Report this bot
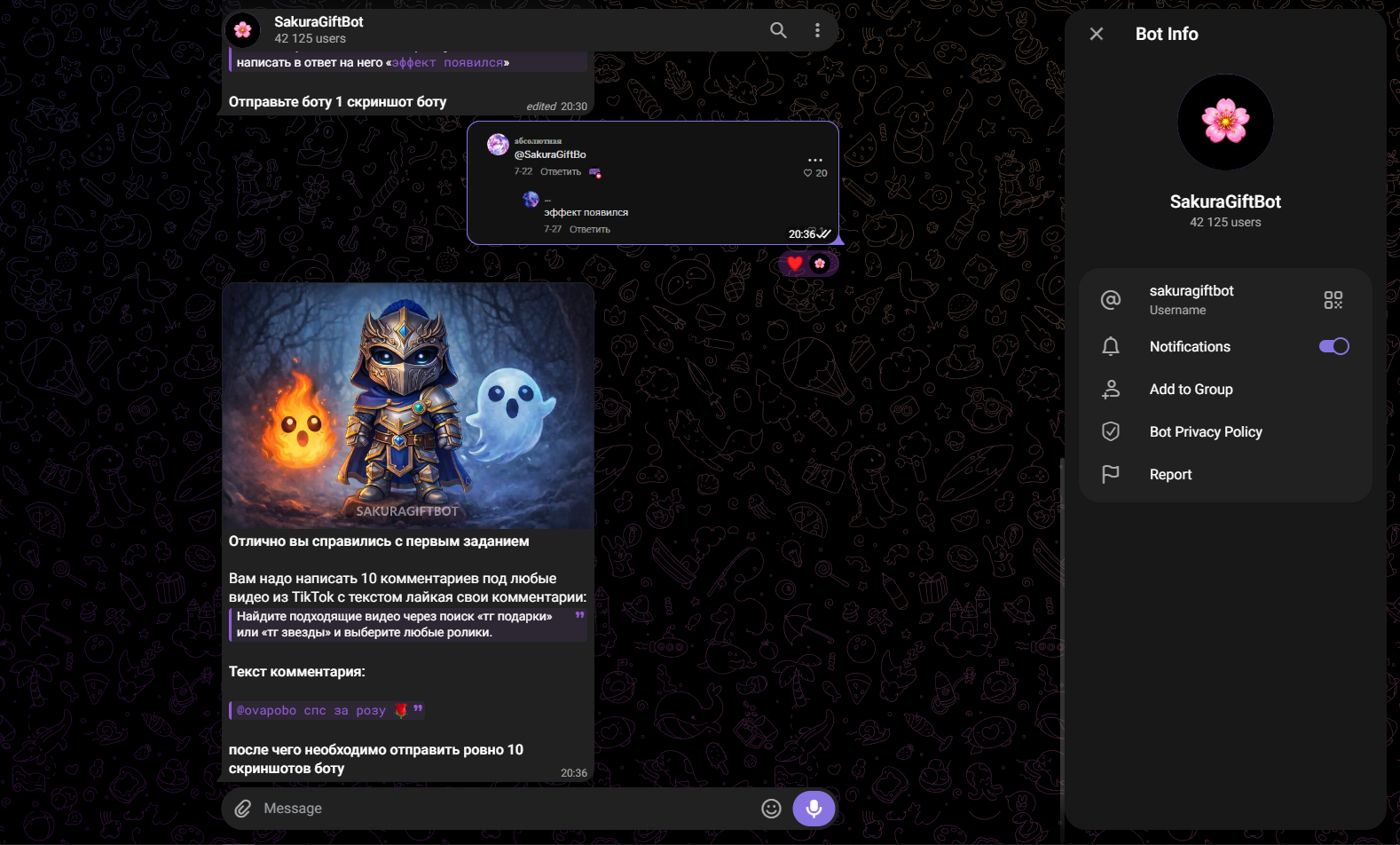Viewport: 1400px width, 845px height. [1225, 474]
